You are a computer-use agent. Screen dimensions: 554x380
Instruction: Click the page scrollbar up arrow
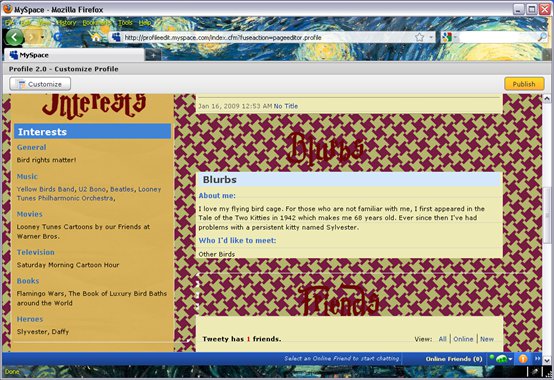(547, 98)
